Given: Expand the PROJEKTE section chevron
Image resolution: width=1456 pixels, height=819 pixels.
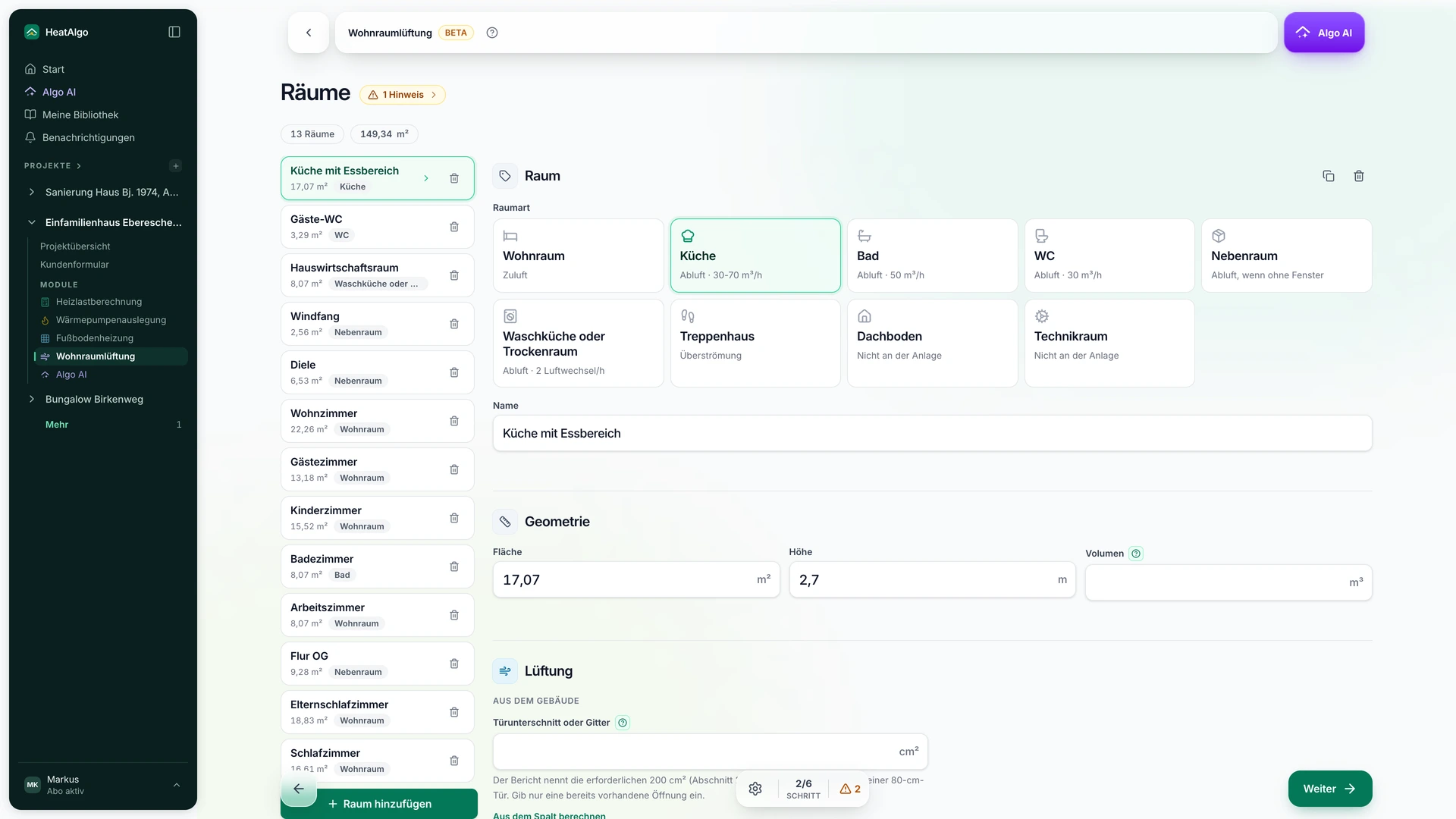Looking at the screenshot, I should tap(79, 166).
